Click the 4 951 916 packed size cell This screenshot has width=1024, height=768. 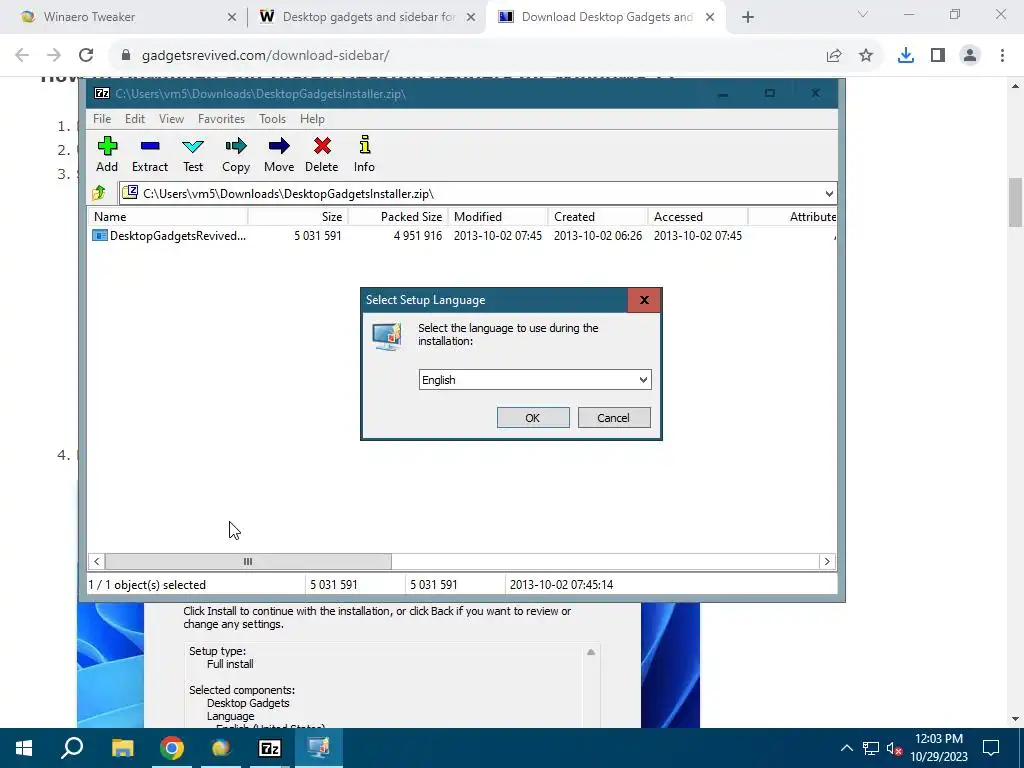tap(417, 236)
